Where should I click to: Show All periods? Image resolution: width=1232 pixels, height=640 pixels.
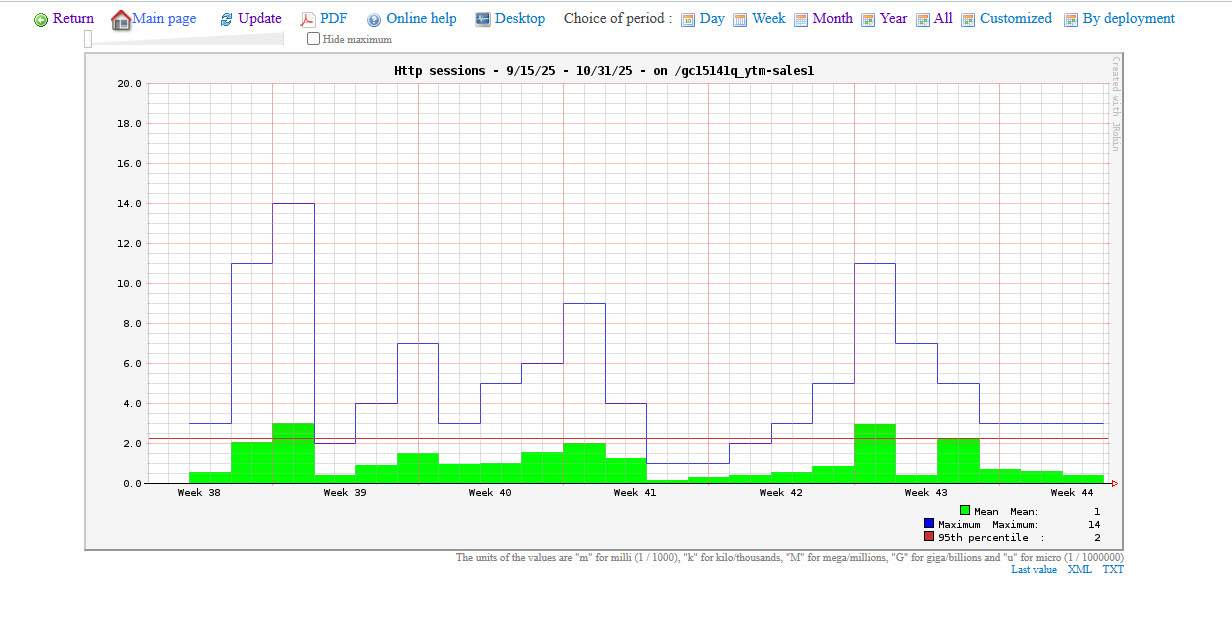coord(943,19)
